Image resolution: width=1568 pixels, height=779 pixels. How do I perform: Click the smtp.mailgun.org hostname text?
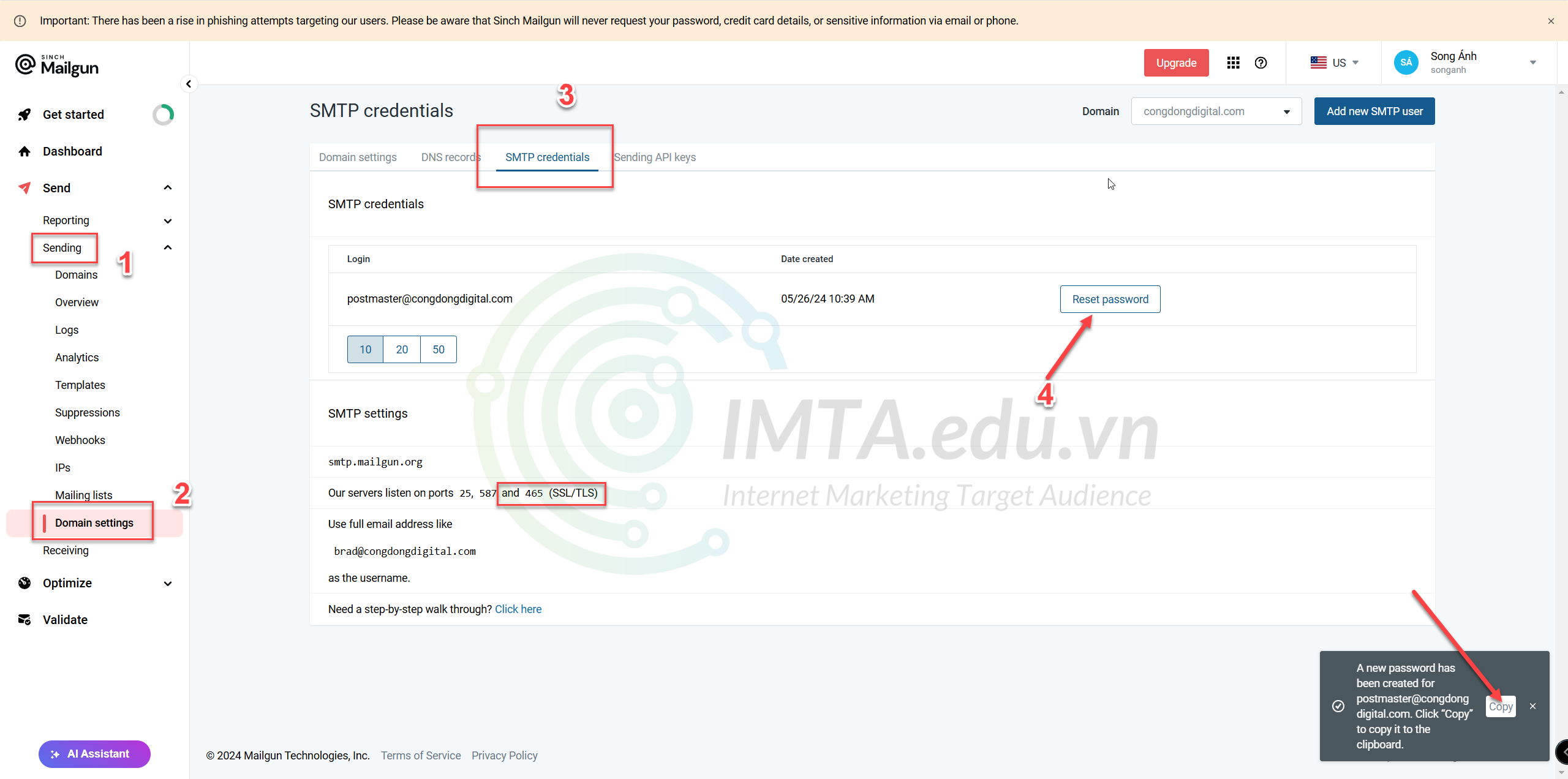(375, 462)
